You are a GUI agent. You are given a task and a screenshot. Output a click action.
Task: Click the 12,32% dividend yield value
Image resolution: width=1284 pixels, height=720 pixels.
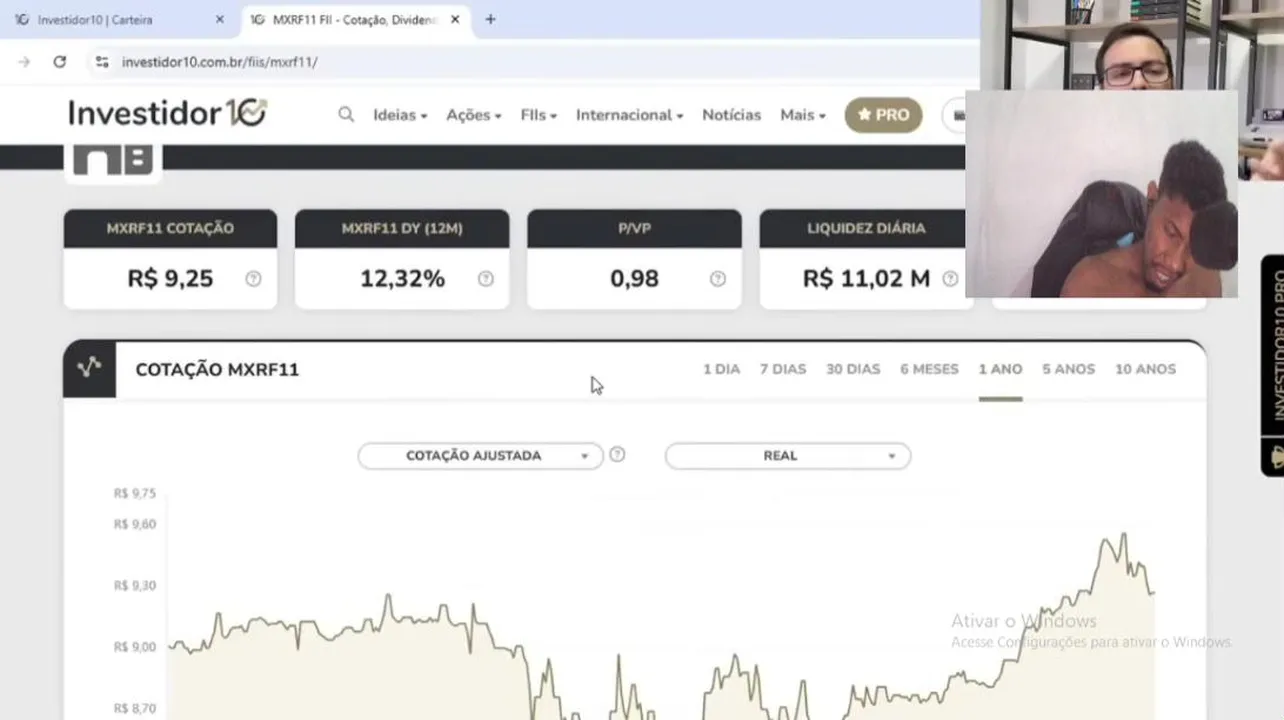point(402,279)
